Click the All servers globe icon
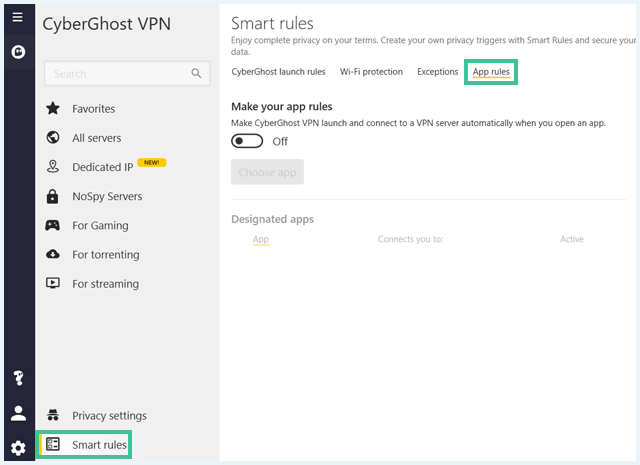This screenshot has width=640, height=465. (x=53, y=138)
